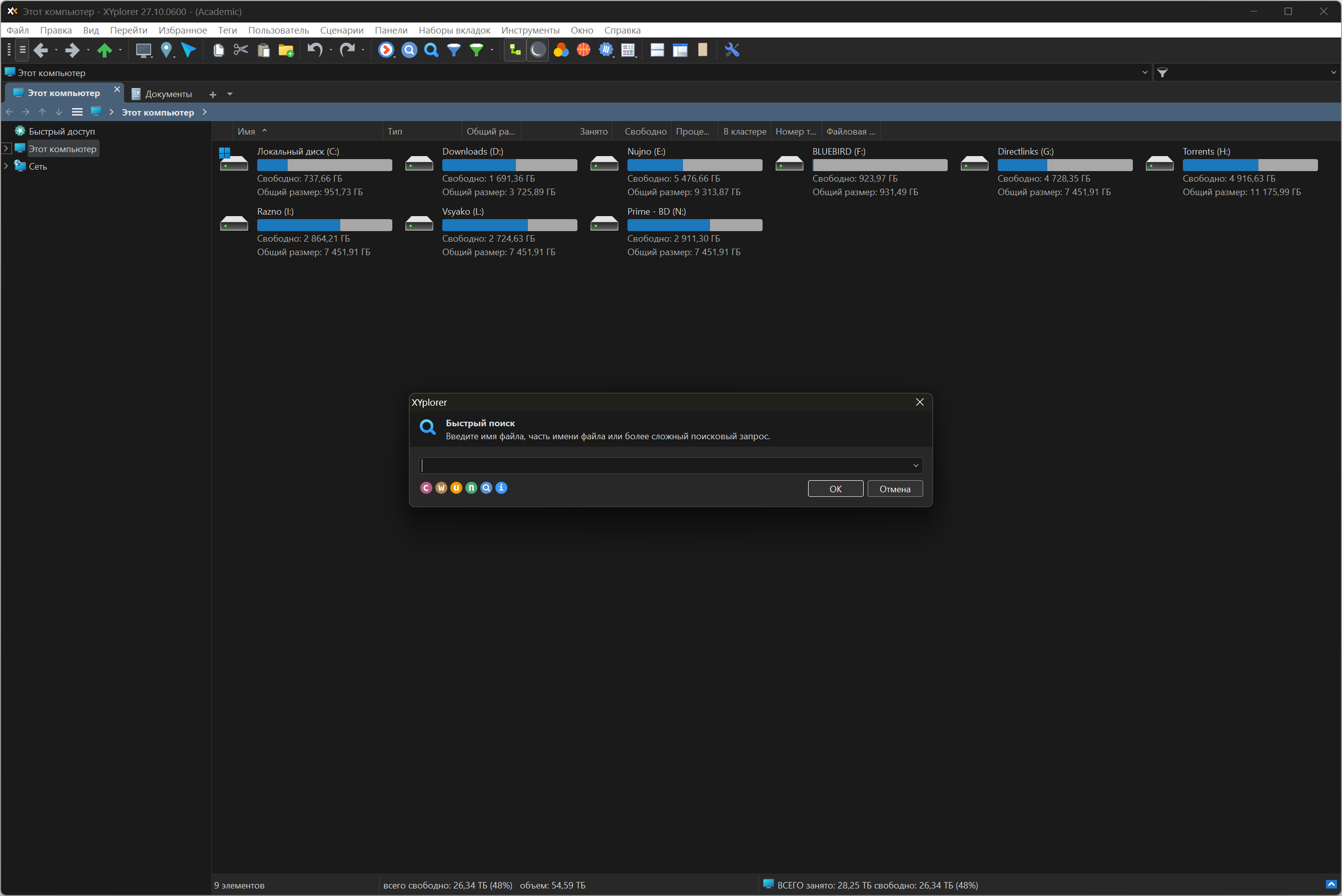Click the computer monitor toolbar icon
The width and height of the screenshot is (1342, 896).
pyautogui.click(x=144, y=51)
